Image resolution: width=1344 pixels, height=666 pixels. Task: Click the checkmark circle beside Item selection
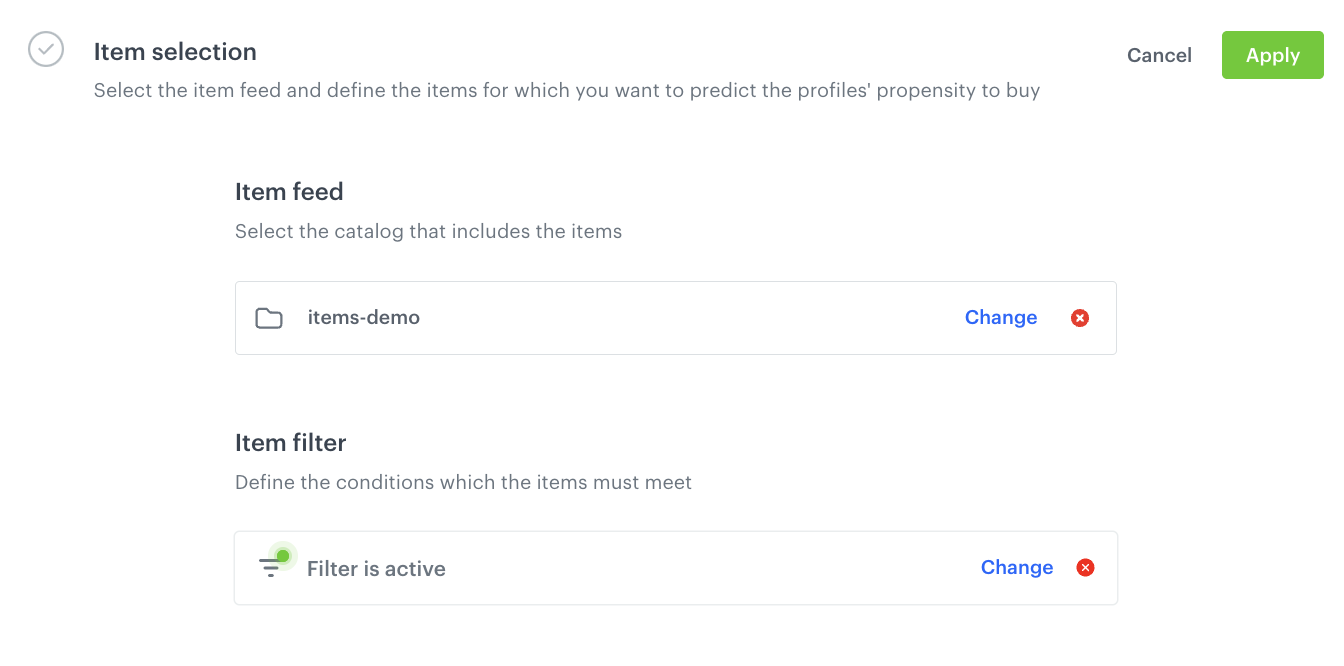point(45,49)
